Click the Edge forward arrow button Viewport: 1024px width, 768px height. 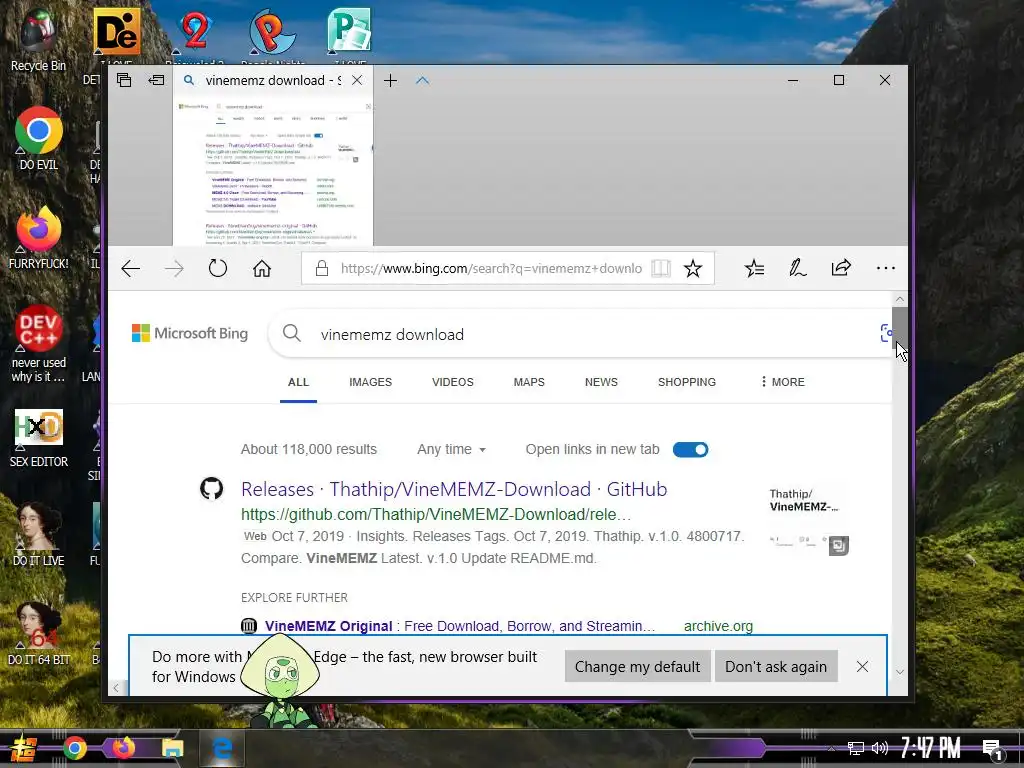(174, 268)
